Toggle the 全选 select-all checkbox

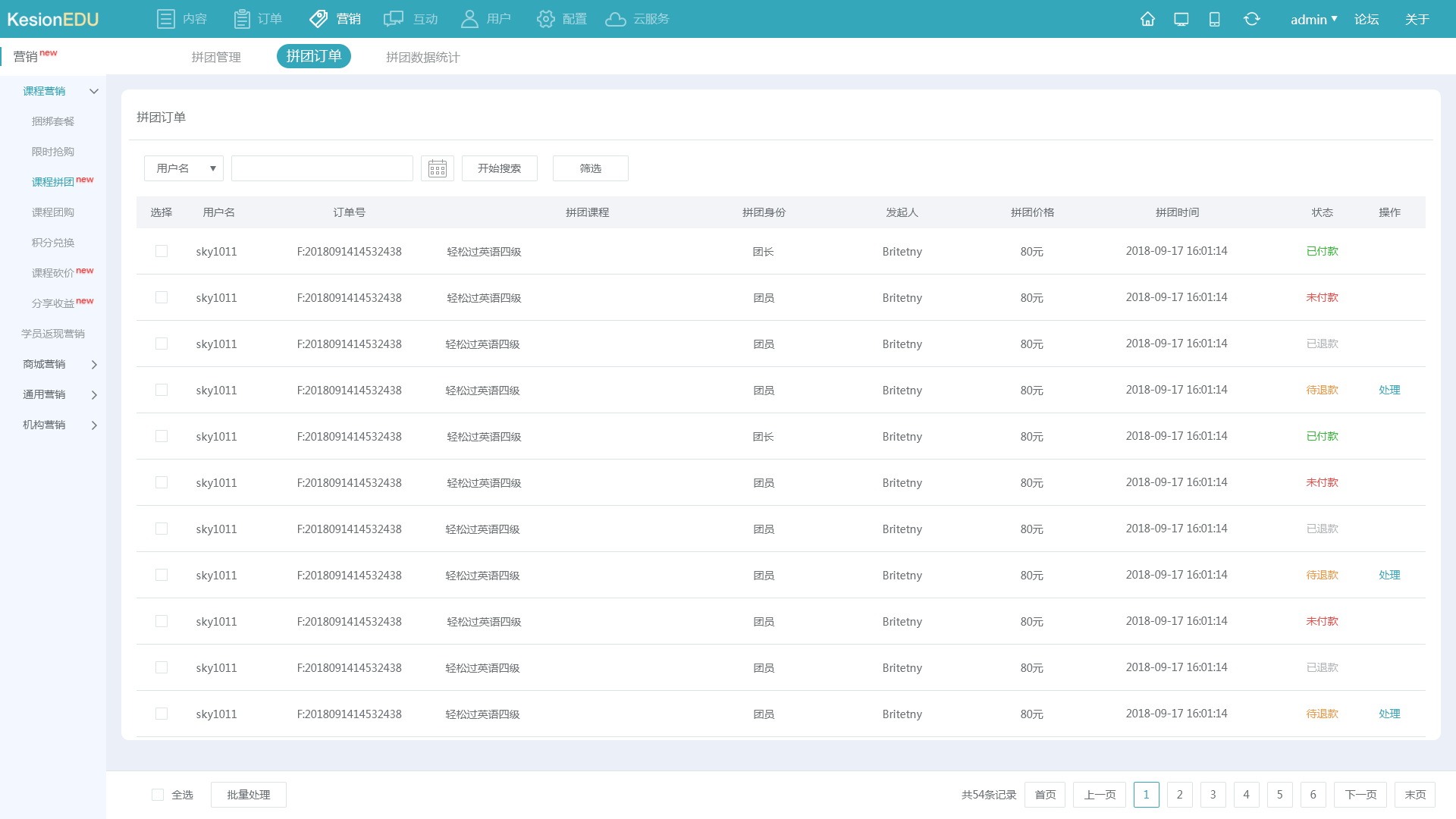(158, 795)
